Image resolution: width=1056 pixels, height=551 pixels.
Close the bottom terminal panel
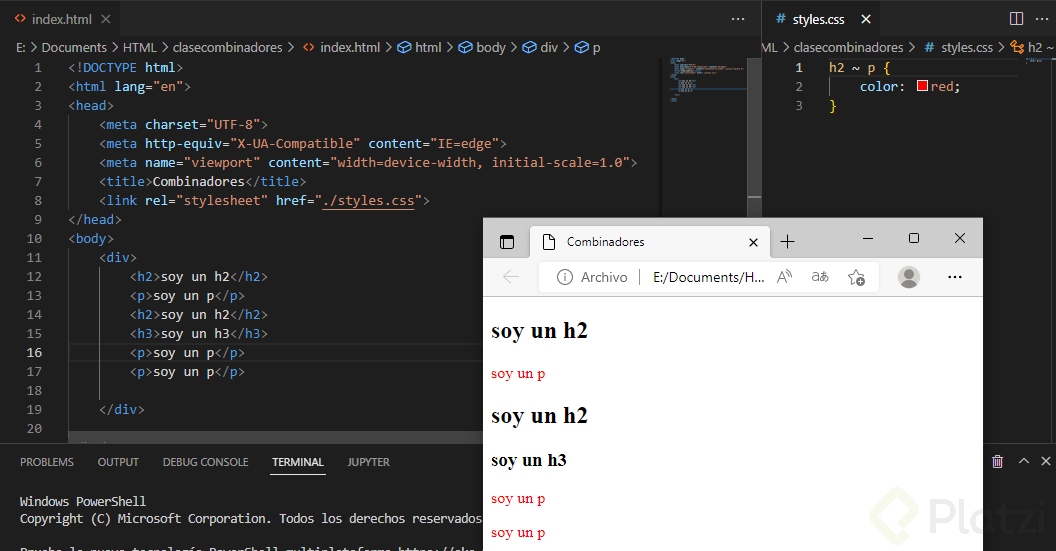pos(1045,461)
